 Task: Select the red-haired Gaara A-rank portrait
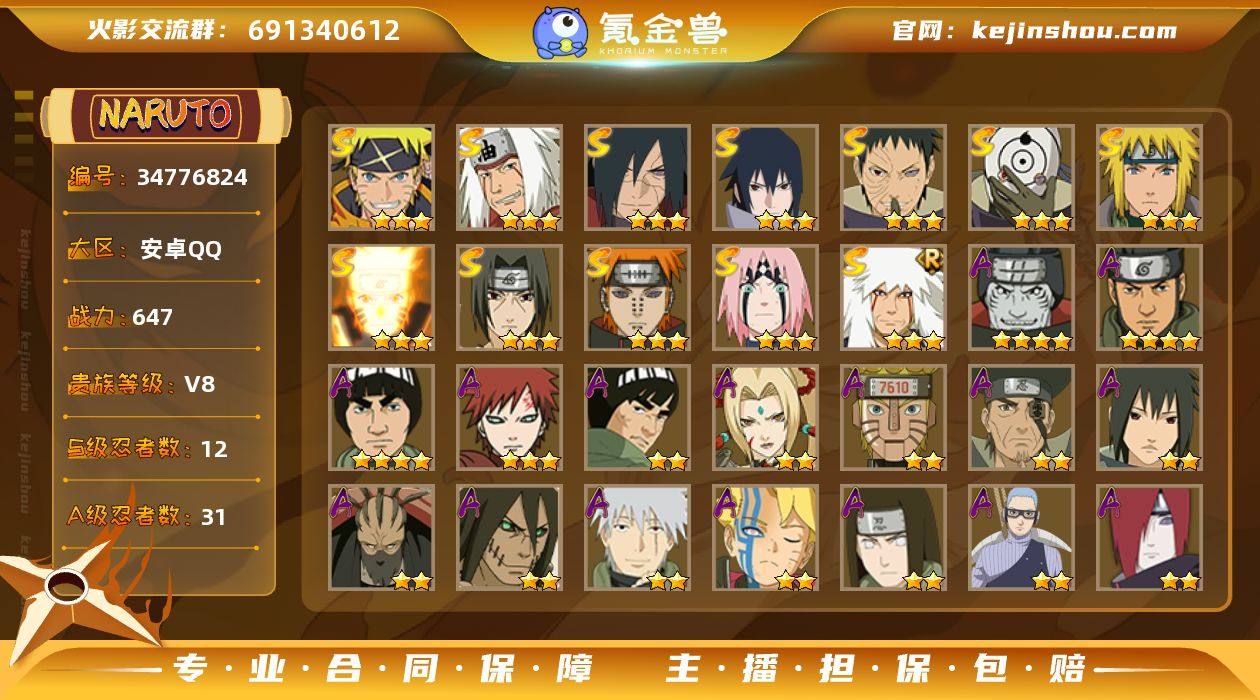click(509, 417)
